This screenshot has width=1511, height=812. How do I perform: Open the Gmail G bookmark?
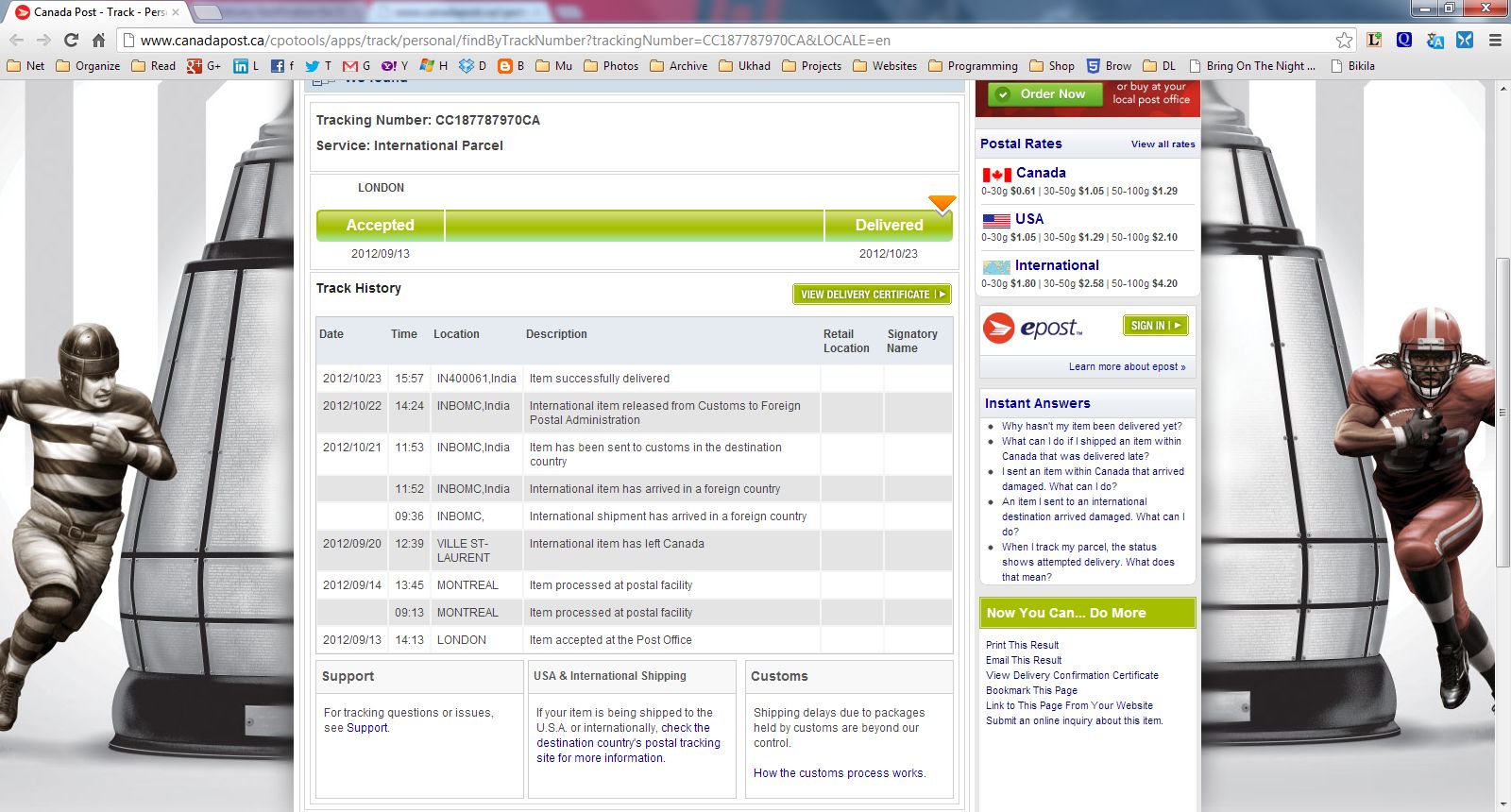tap(356, 66)
